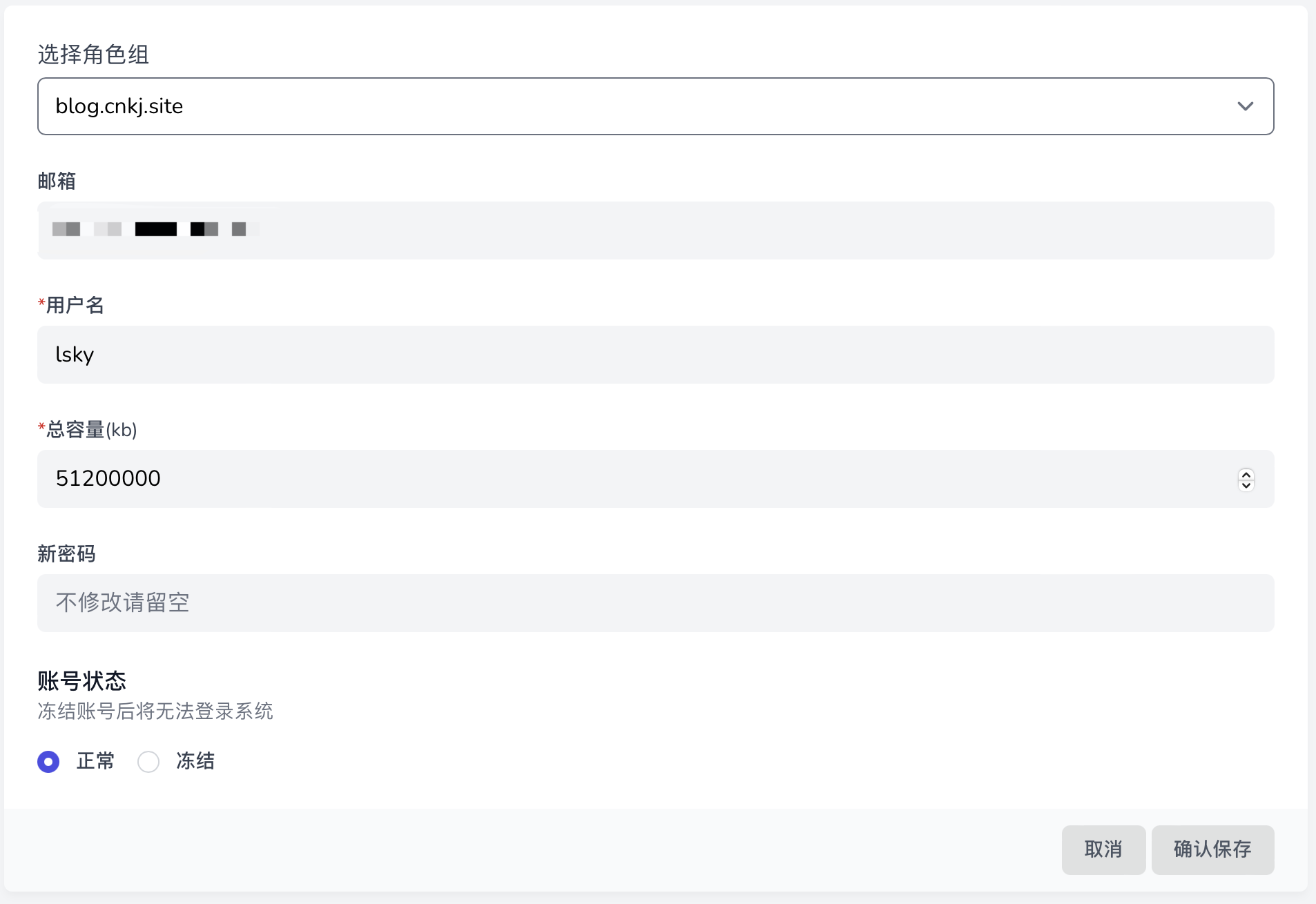The width and height of the screenshot is (1316, 904).
Task: Decrease 总容量 with the stepper down arrow
Action: pos(1246,485)
